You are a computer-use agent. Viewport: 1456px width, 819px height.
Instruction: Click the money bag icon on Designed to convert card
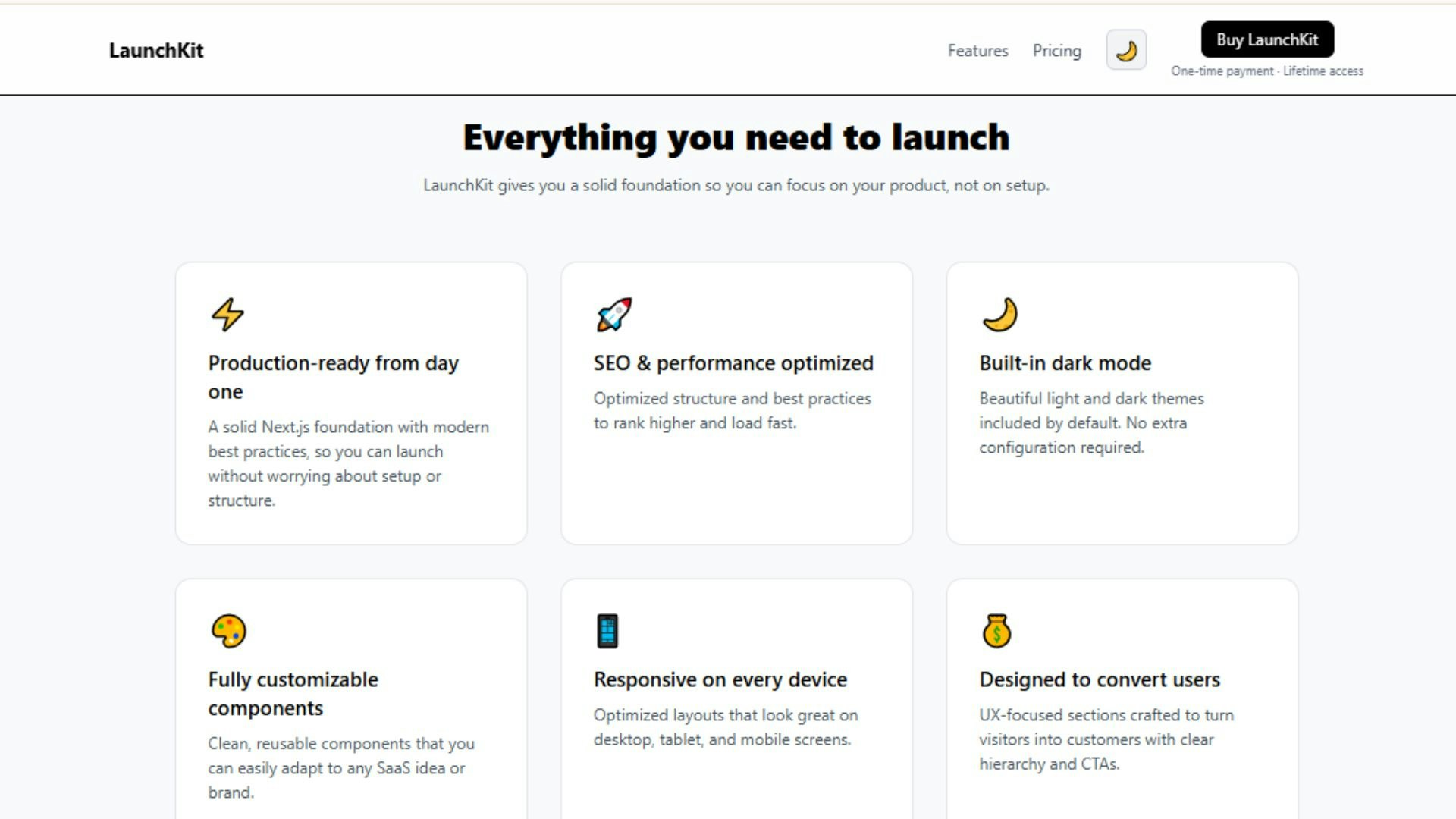coord(997,631)
